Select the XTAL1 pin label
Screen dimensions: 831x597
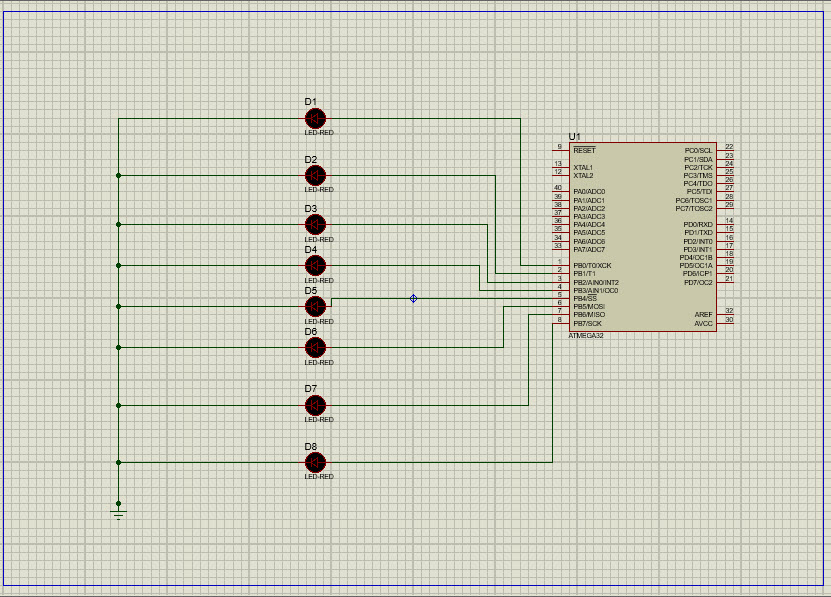coord(583,167)
